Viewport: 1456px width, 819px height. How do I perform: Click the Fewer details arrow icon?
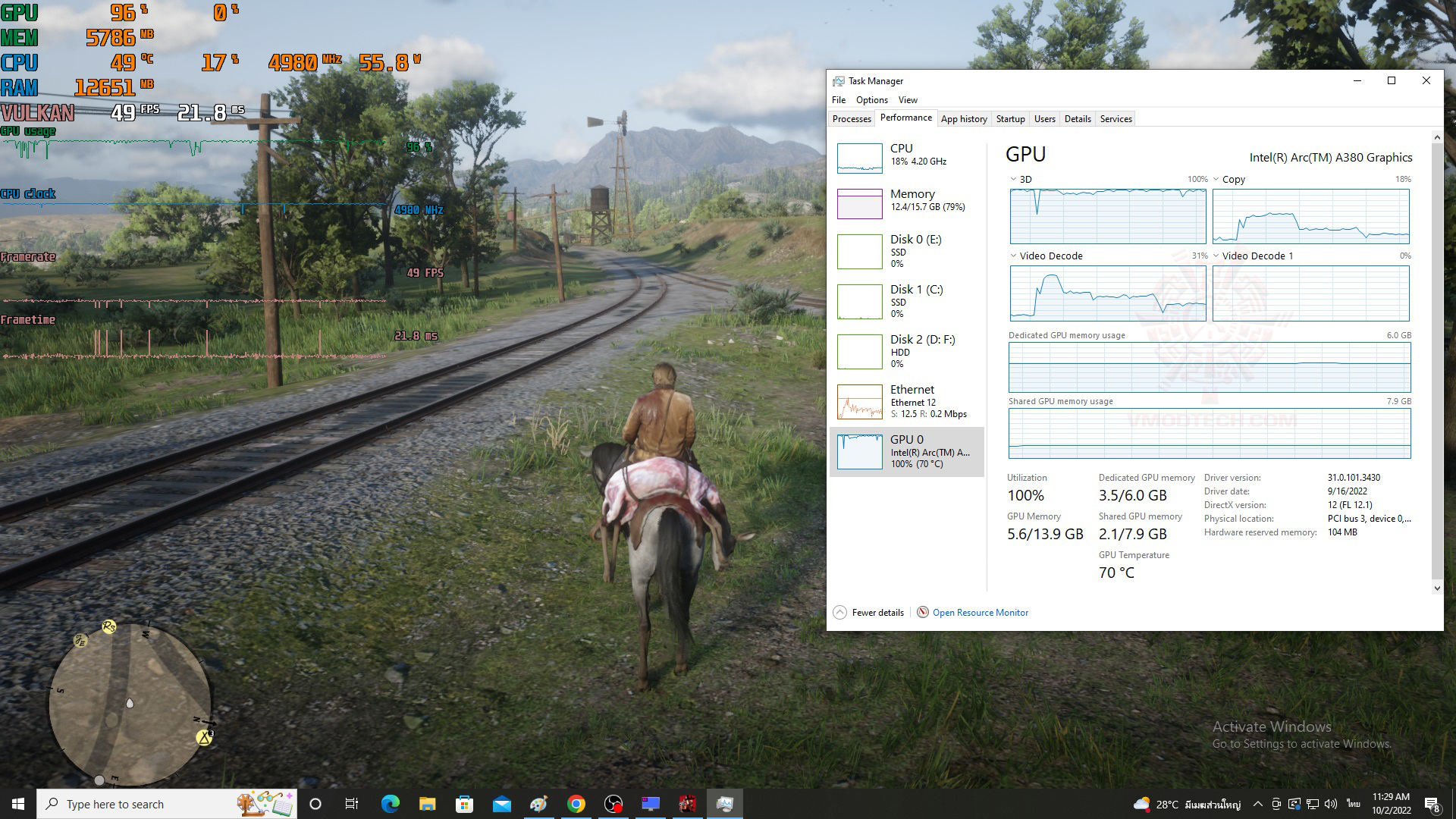839,613
